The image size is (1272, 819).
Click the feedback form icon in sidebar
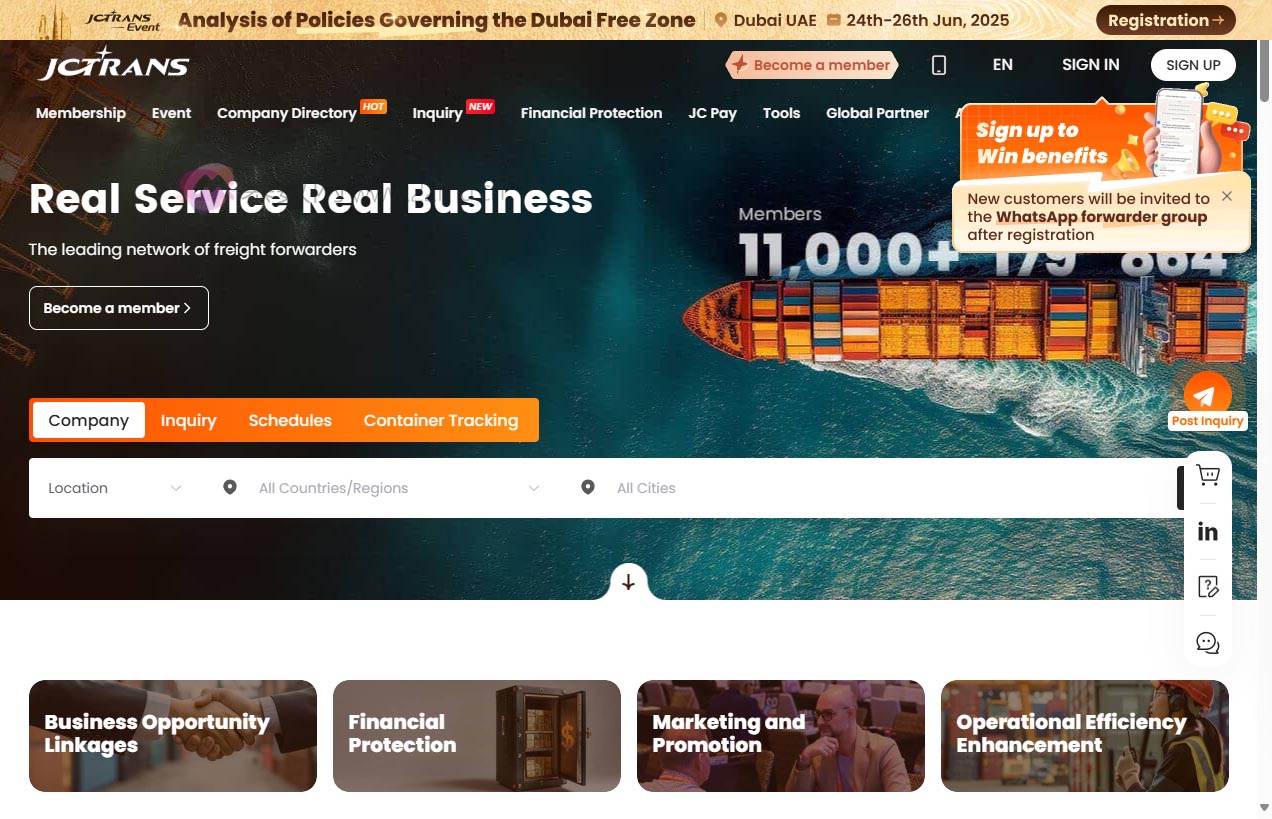tap(1208, 587)
